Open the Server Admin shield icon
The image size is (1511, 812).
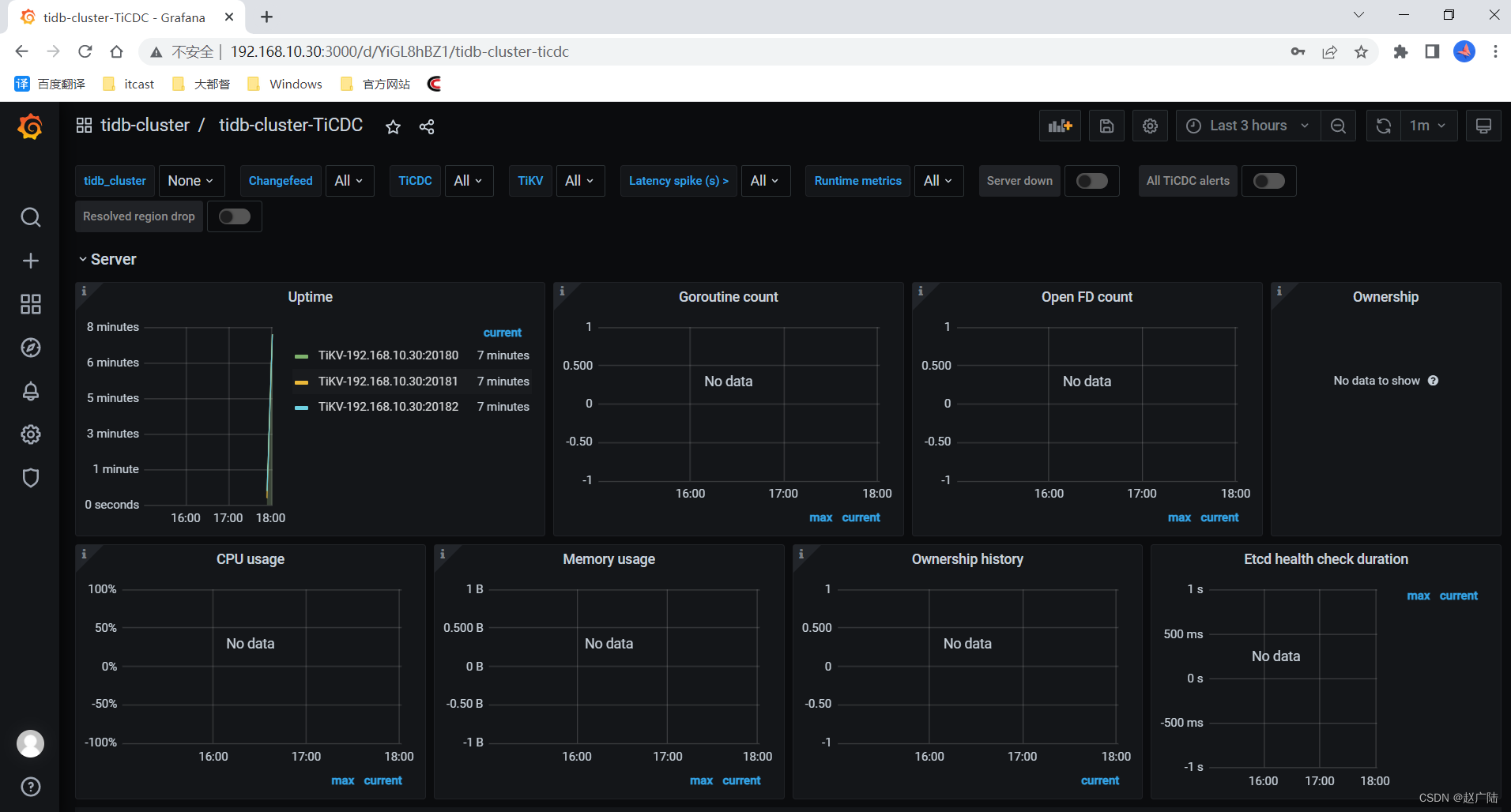pos(30,478)
